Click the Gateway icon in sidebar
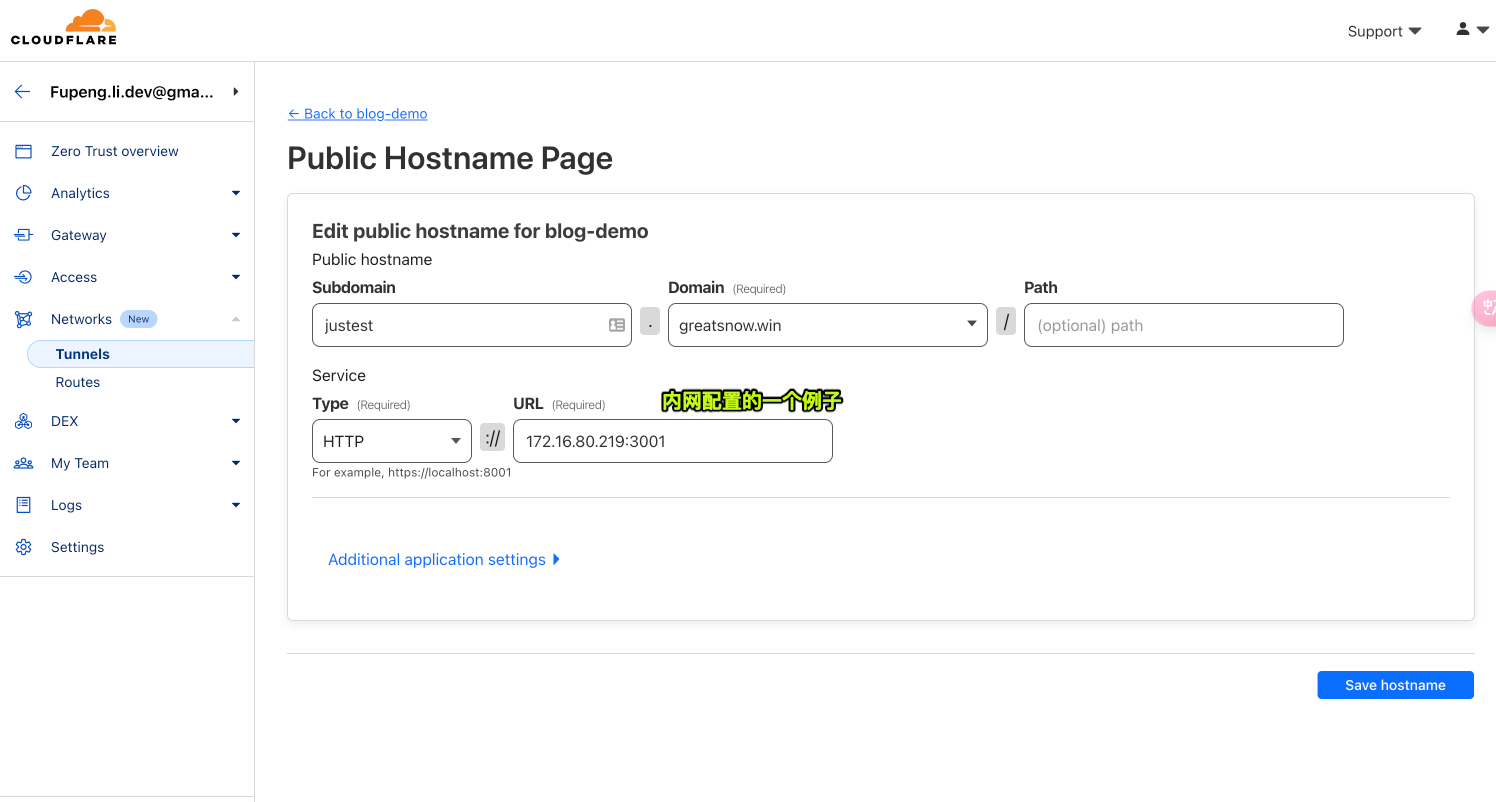This screenshot has width=1496, height=802. (24, 235)
